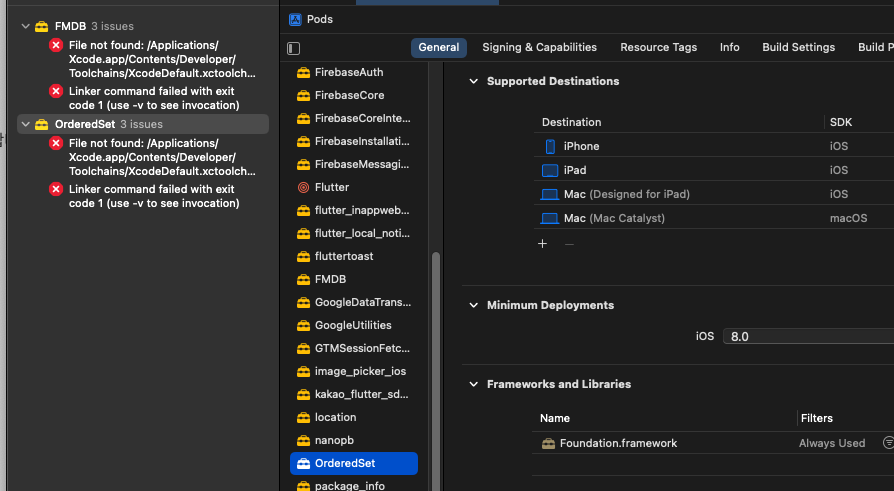The image size is (894, 491).
Task: Click the nanopb toolbox icon
Action: pos(303,440)
